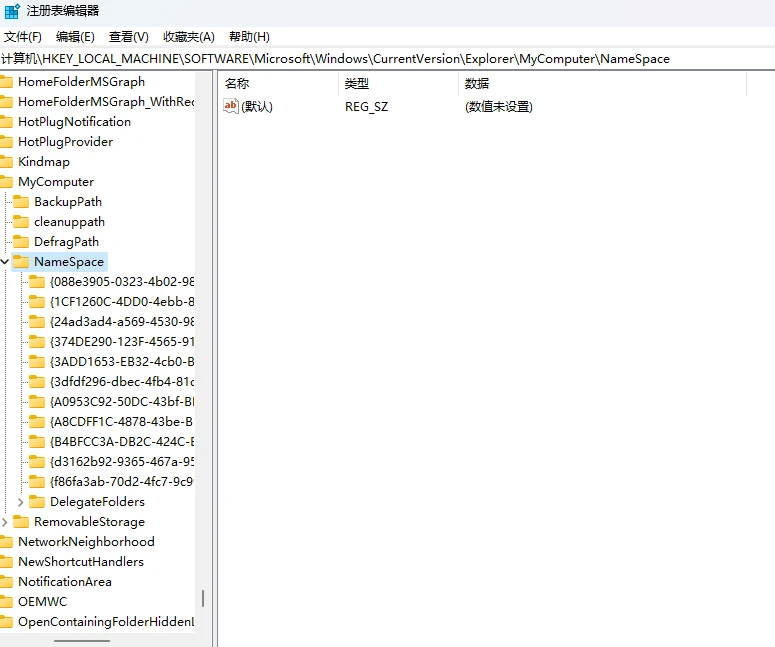Select the NotificationArea key
This screenshot has width=775, height=647.
point(65,582)
